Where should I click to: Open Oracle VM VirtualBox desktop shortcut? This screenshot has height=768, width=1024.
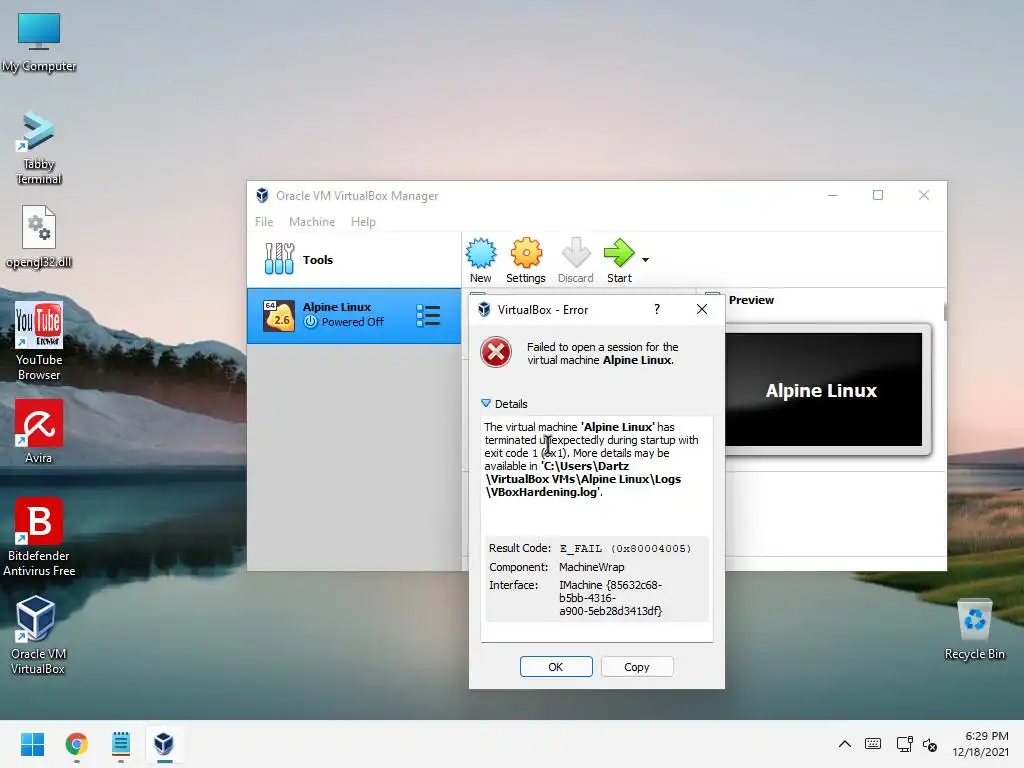tap(37, 635)
